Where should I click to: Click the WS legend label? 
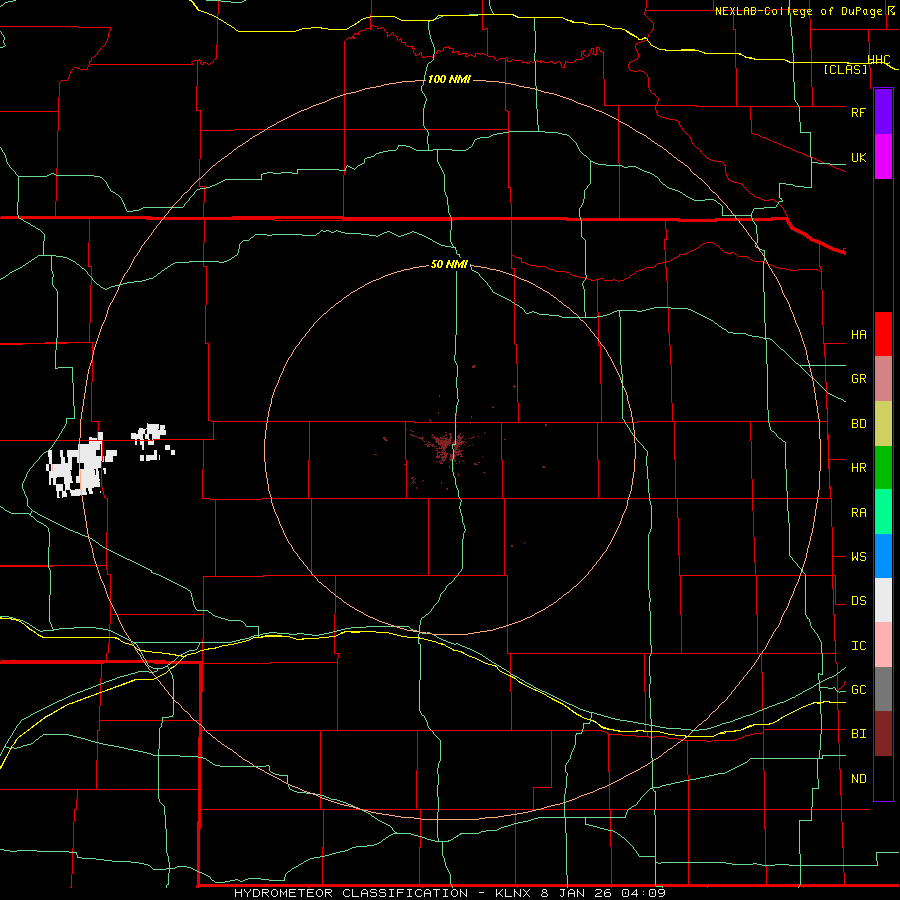click(858, 557)
